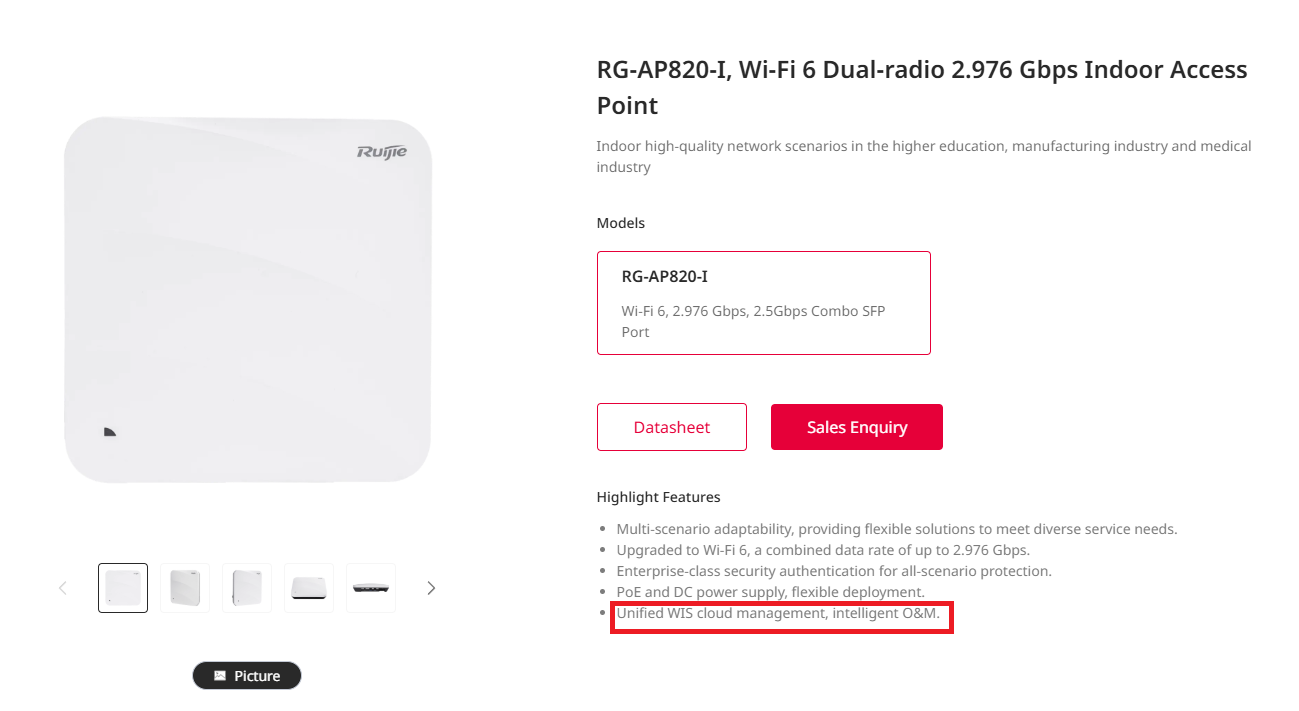
Task: Select the fourth flat-lying device thumbnail
Action: click(x=309, y=588)
